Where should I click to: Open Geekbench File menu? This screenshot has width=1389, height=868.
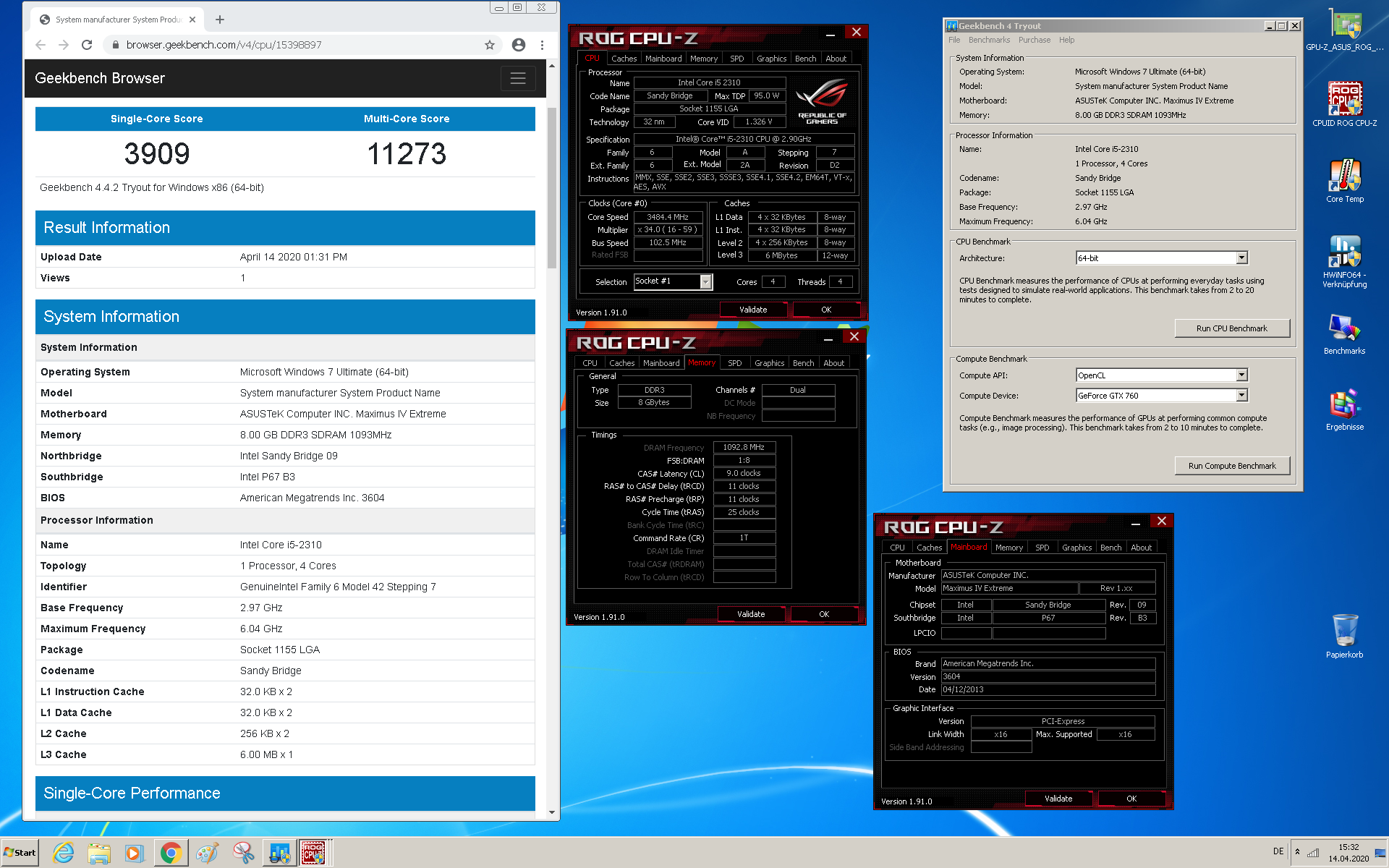coord(954,40)
